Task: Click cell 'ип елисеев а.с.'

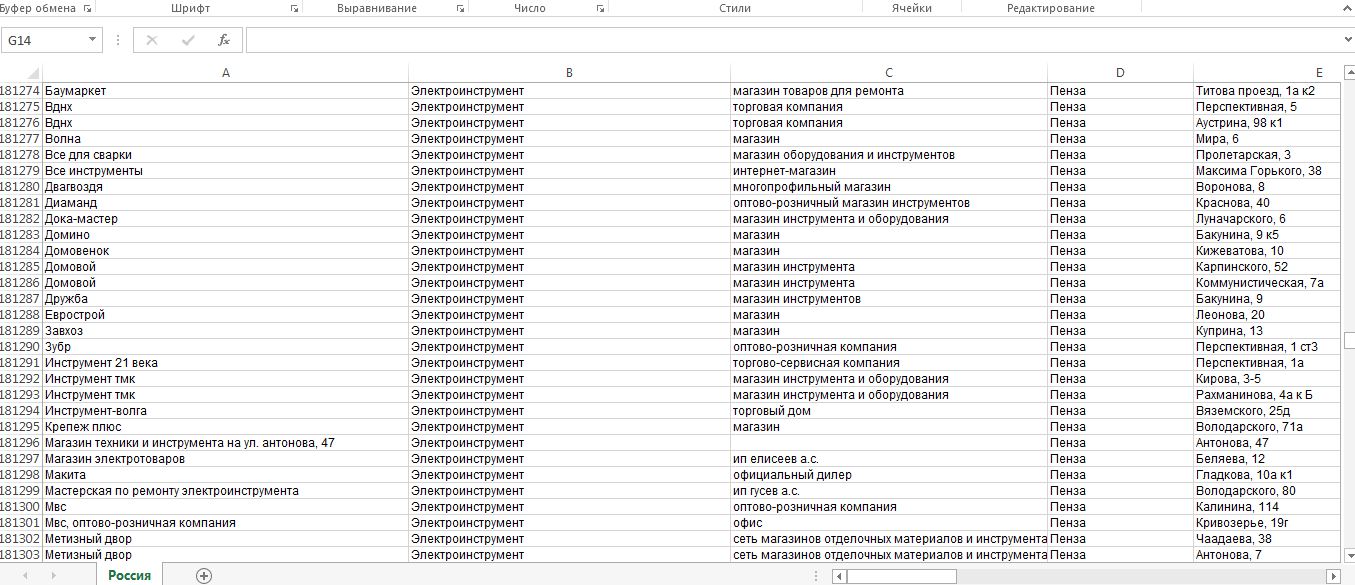Action: (888, 459)
